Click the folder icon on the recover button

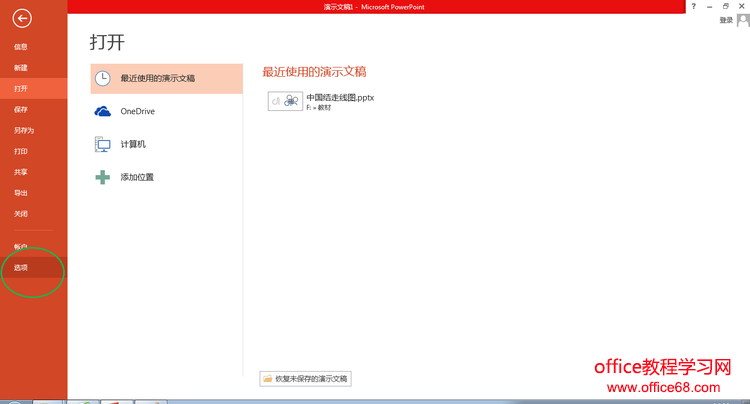click(267, 379)
